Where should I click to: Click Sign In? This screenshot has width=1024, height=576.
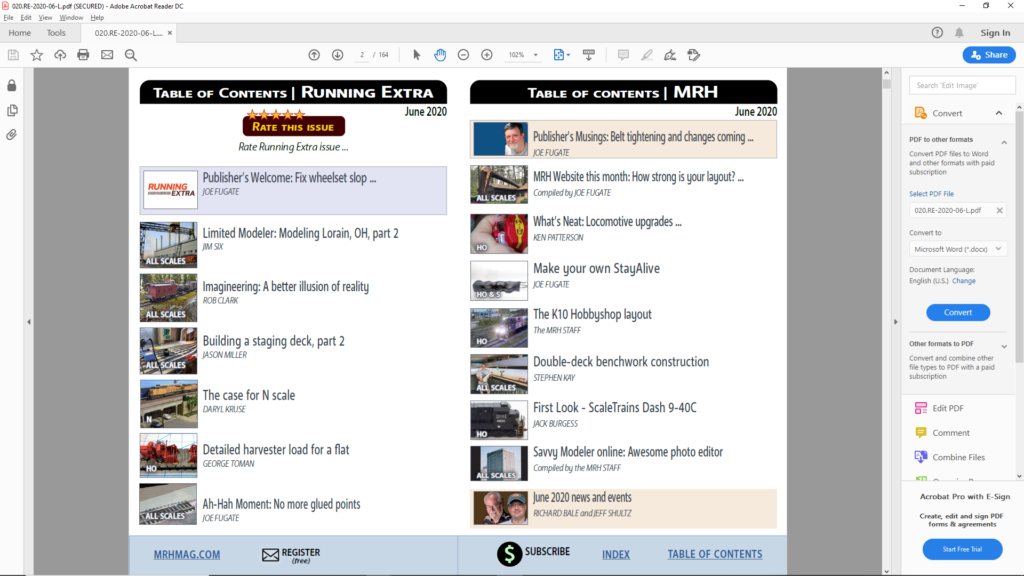pyautogui.click(x=995, y=33)
